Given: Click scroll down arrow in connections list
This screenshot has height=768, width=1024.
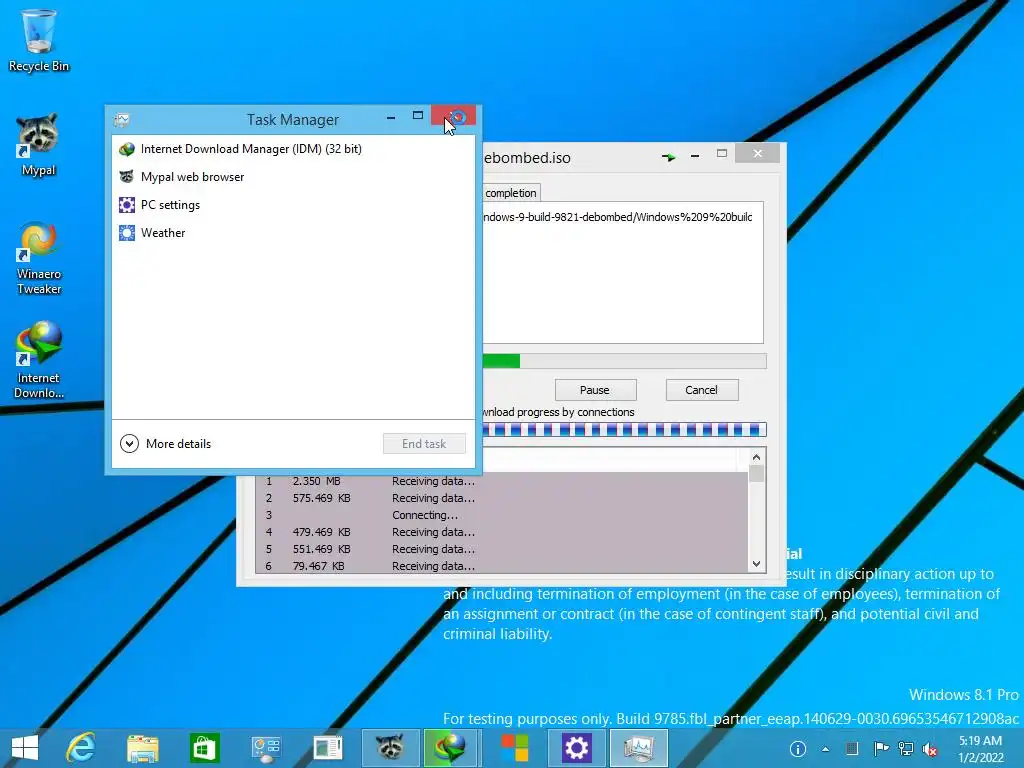Looking at the screenshot, I should coord(756,564).
